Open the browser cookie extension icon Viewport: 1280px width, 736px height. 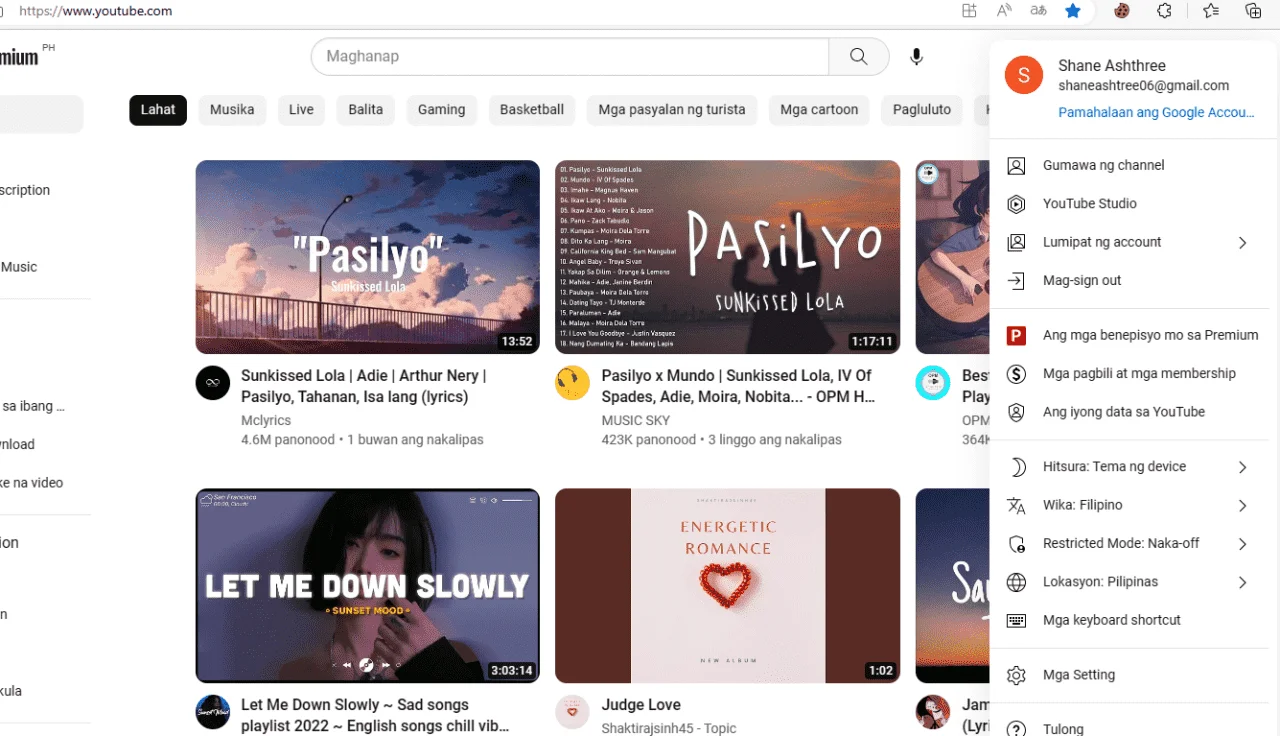tap(1122, 11)
